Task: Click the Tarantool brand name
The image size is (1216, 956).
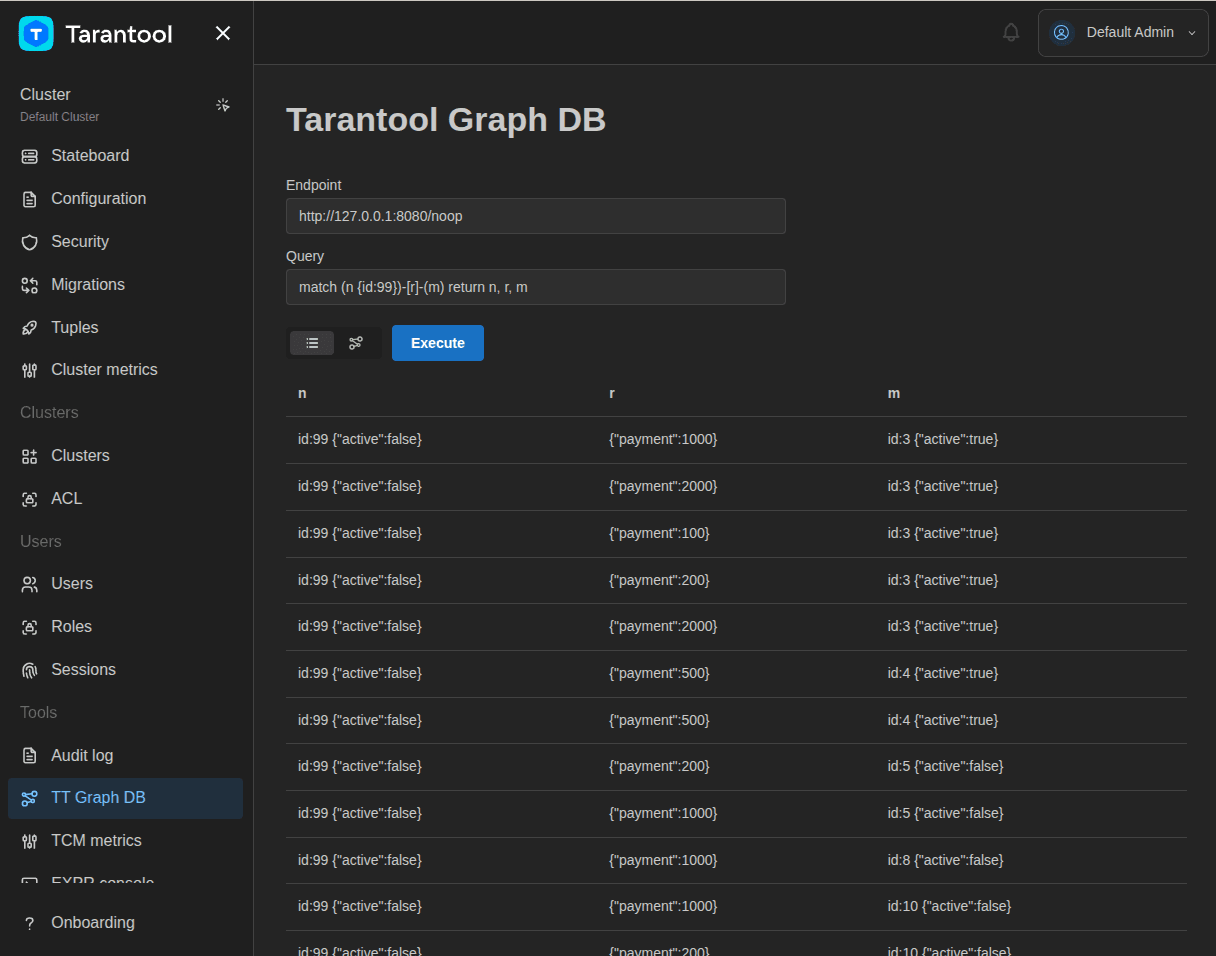Action: 119,34
